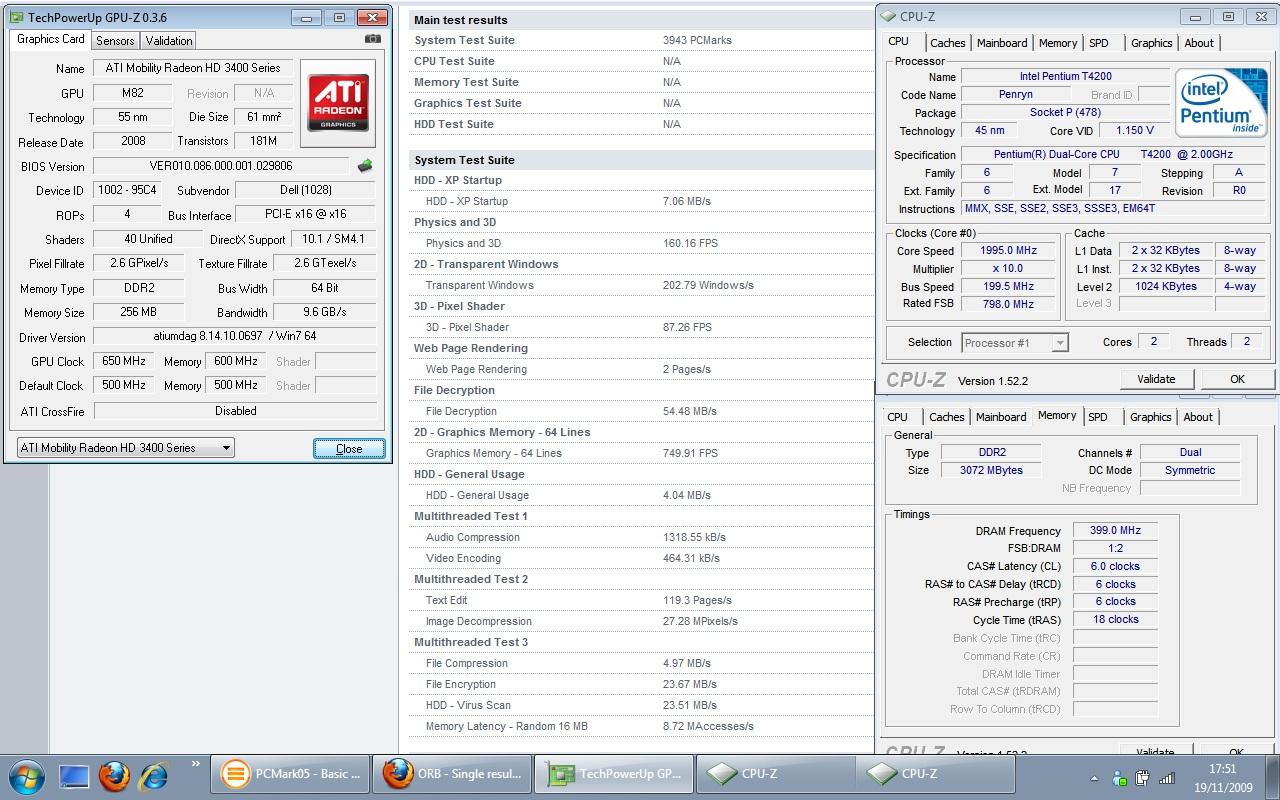Open Memory tab in CPU-Z processor window
Viewport: 1280px width, 800px height.
[1058, 43]
